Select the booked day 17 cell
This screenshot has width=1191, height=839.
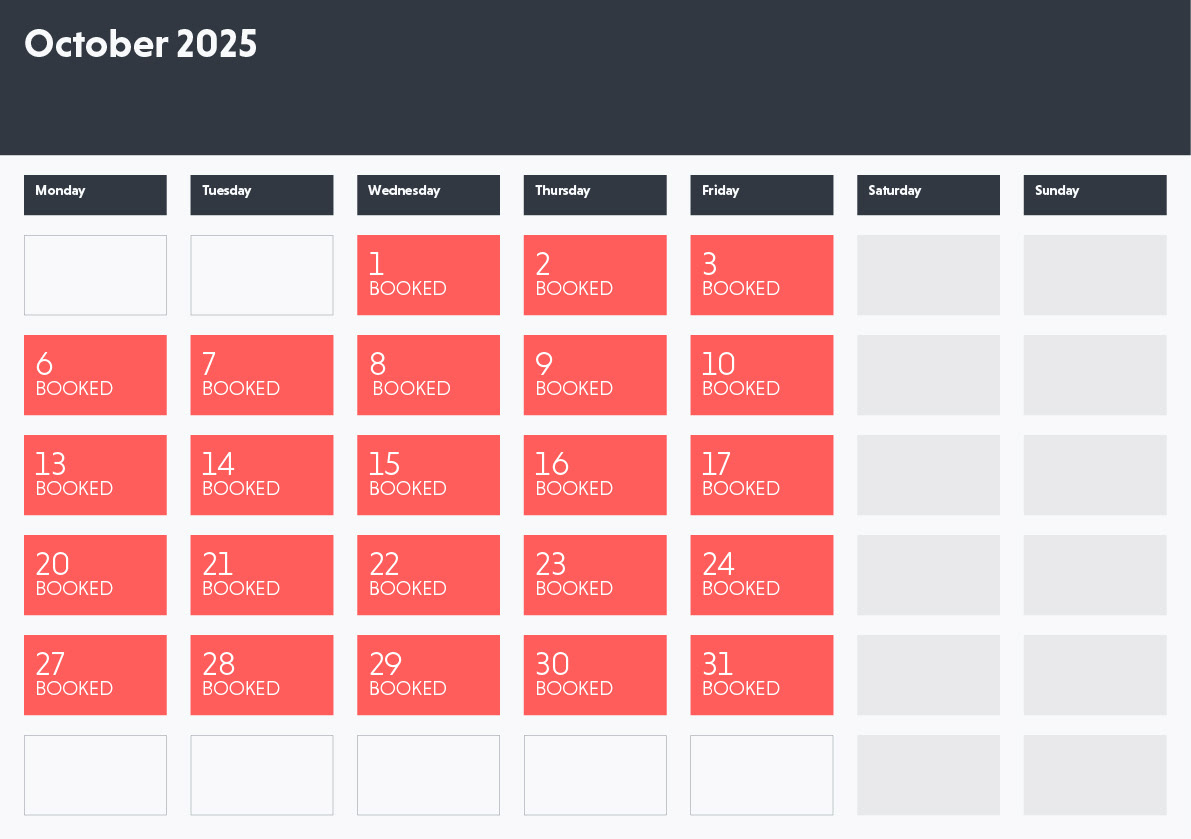point(761,475)
